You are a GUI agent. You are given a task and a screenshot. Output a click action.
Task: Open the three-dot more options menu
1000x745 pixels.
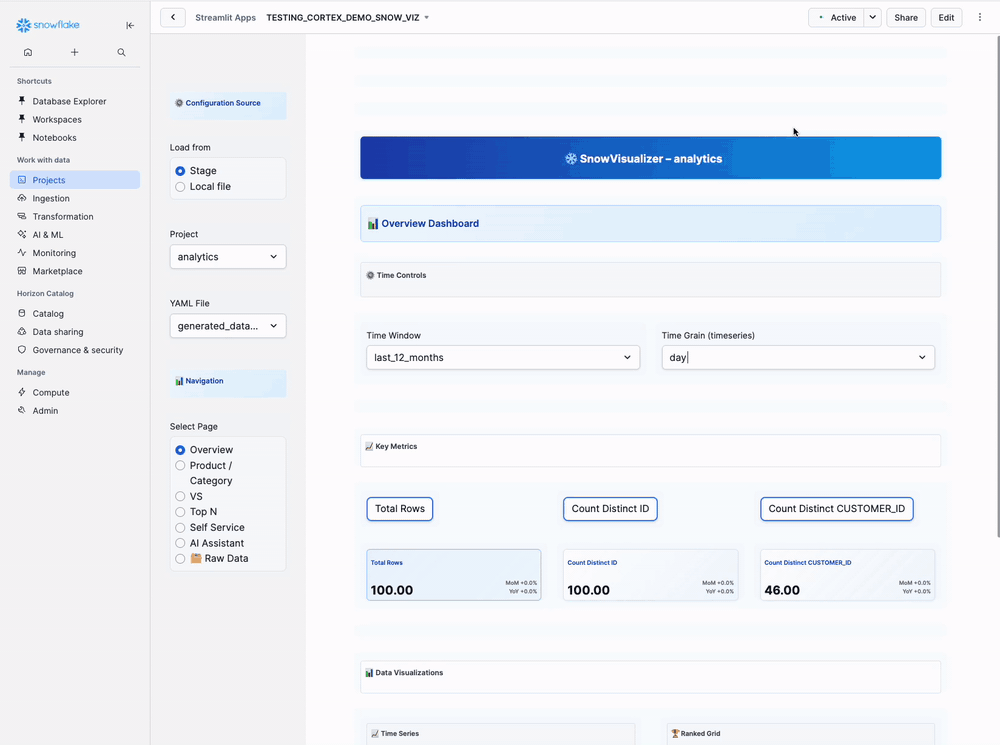coord(980,17)
